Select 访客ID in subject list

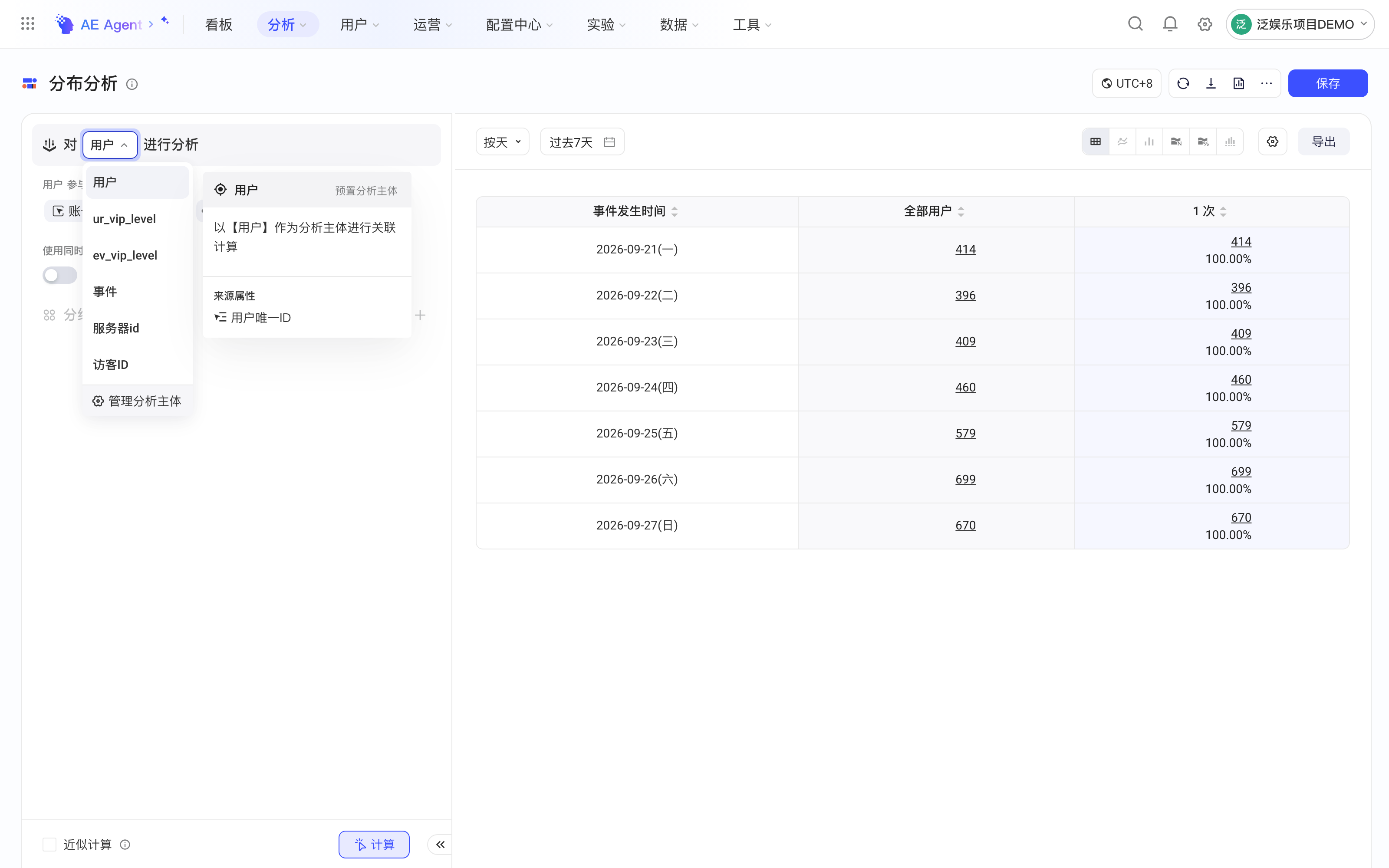pos(137,365)
